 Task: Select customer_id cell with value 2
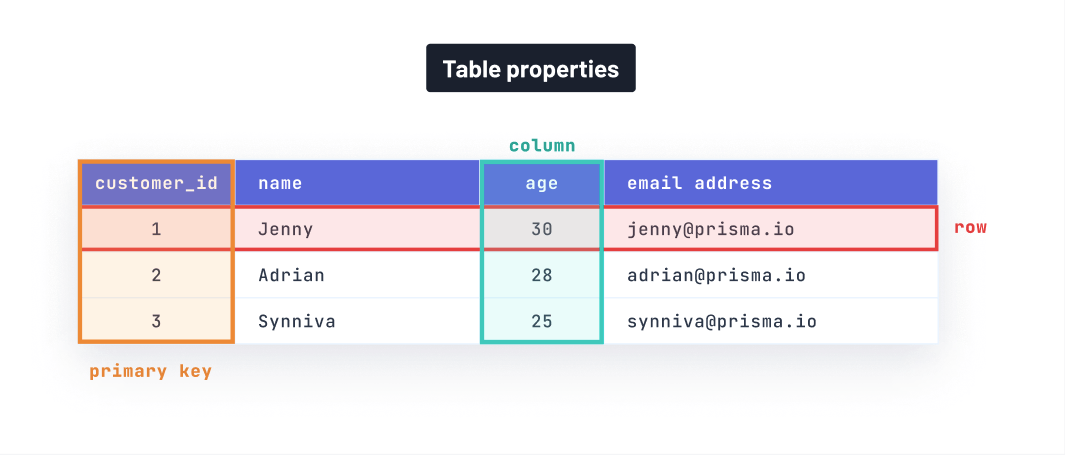point(156,275)
